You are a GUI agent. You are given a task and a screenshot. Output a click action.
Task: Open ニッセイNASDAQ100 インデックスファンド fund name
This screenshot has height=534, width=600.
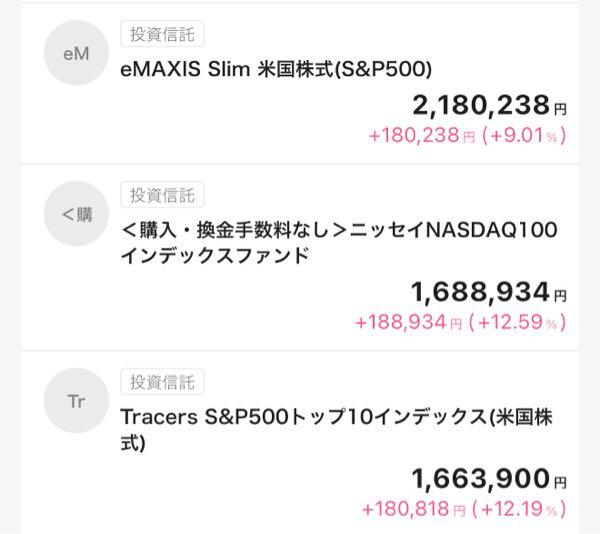(x=339, y=243)
